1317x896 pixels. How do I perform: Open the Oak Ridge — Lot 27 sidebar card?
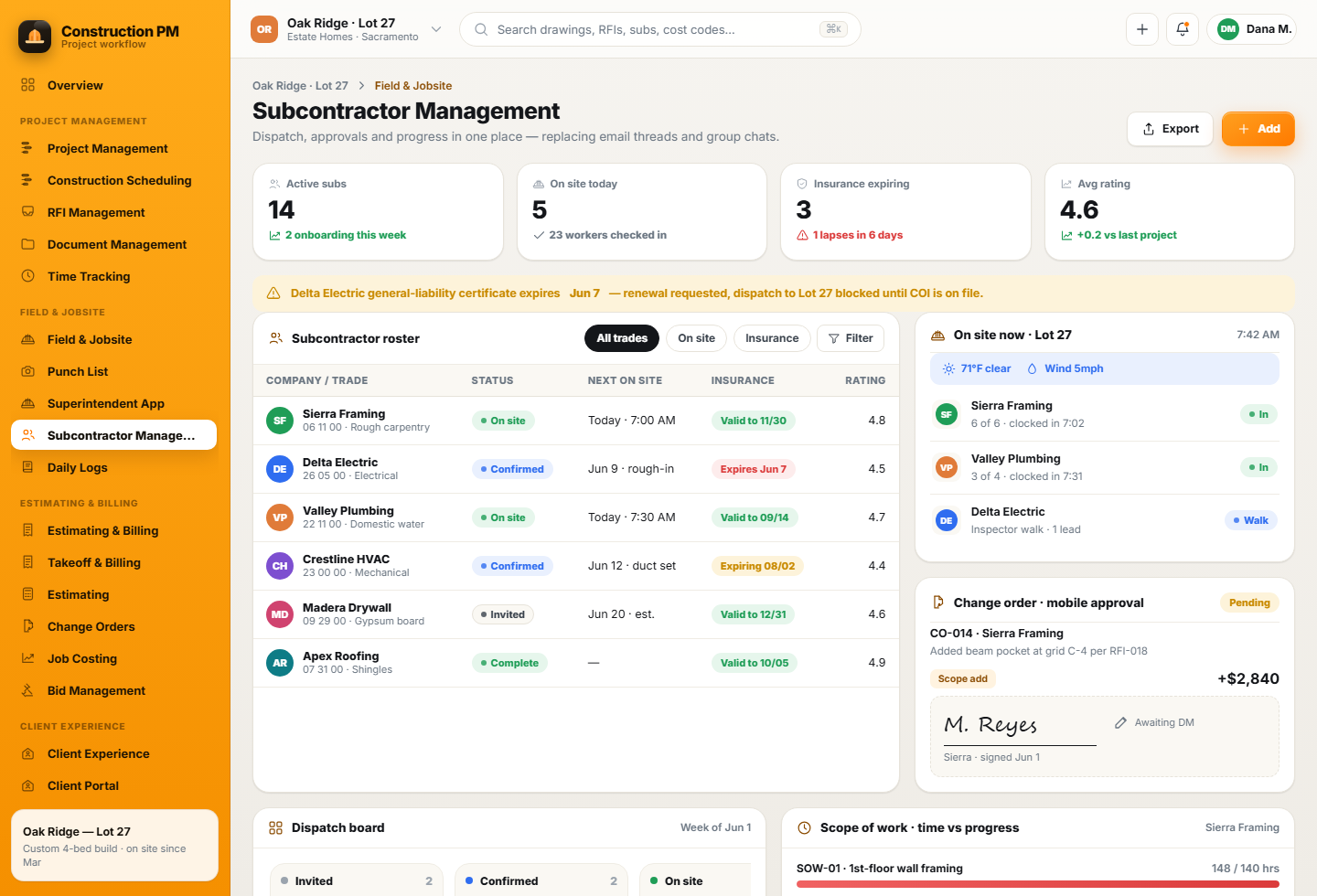coord(114,846)
